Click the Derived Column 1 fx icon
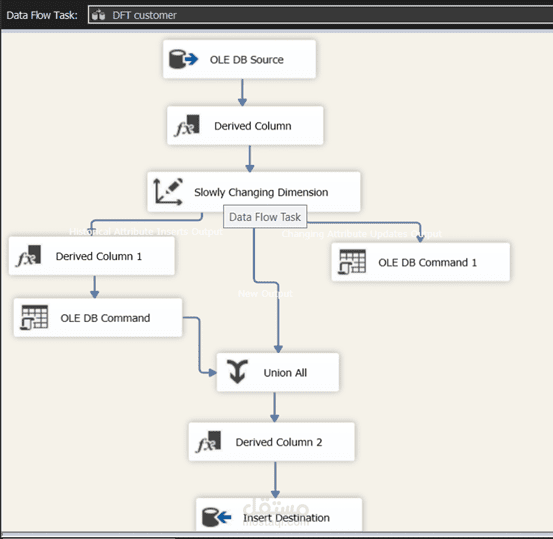Image resolution: width=553 pixels, height=539 pixels. click(29, 256)
